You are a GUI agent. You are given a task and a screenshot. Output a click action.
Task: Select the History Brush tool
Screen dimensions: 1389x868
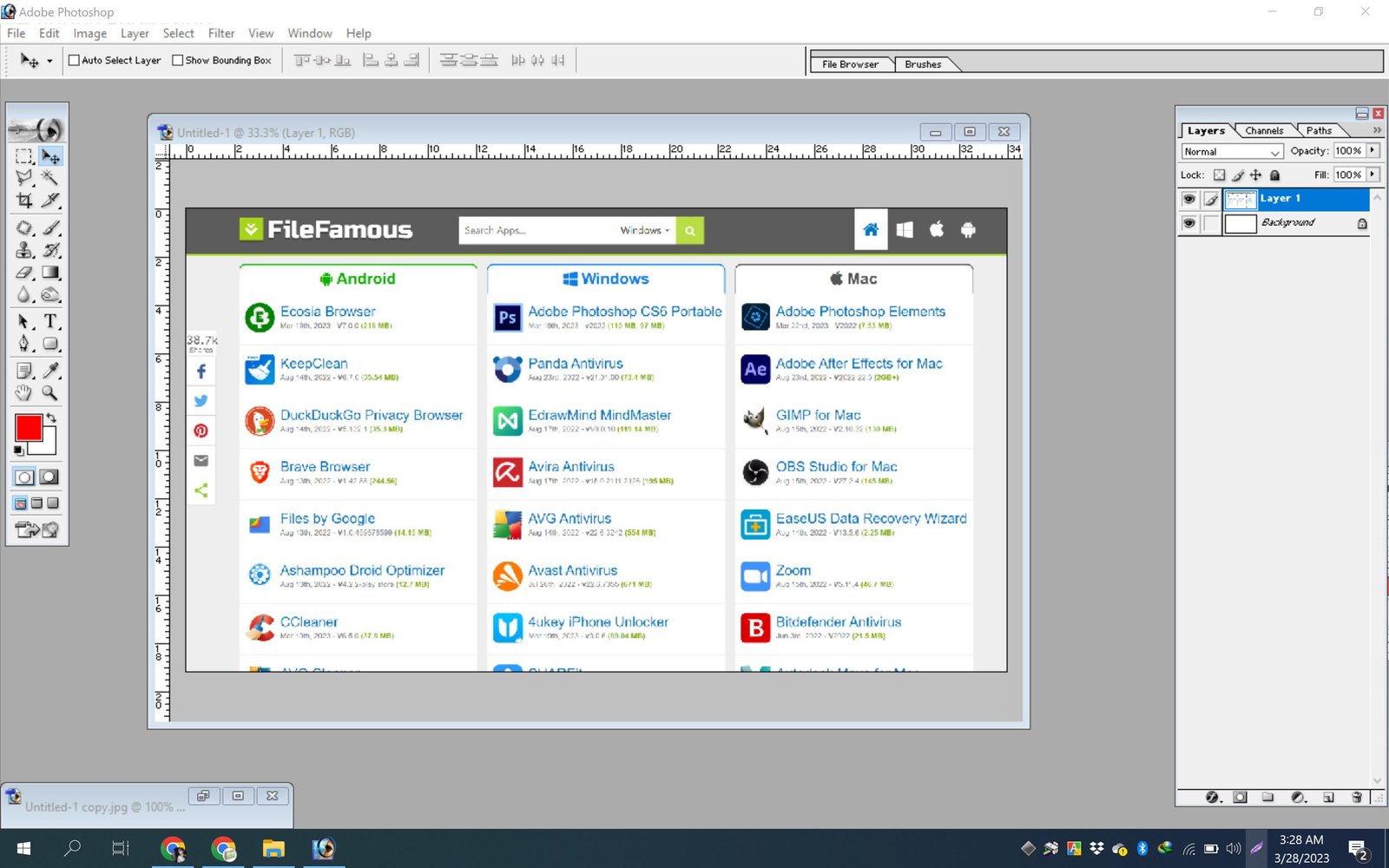point(50,250)
